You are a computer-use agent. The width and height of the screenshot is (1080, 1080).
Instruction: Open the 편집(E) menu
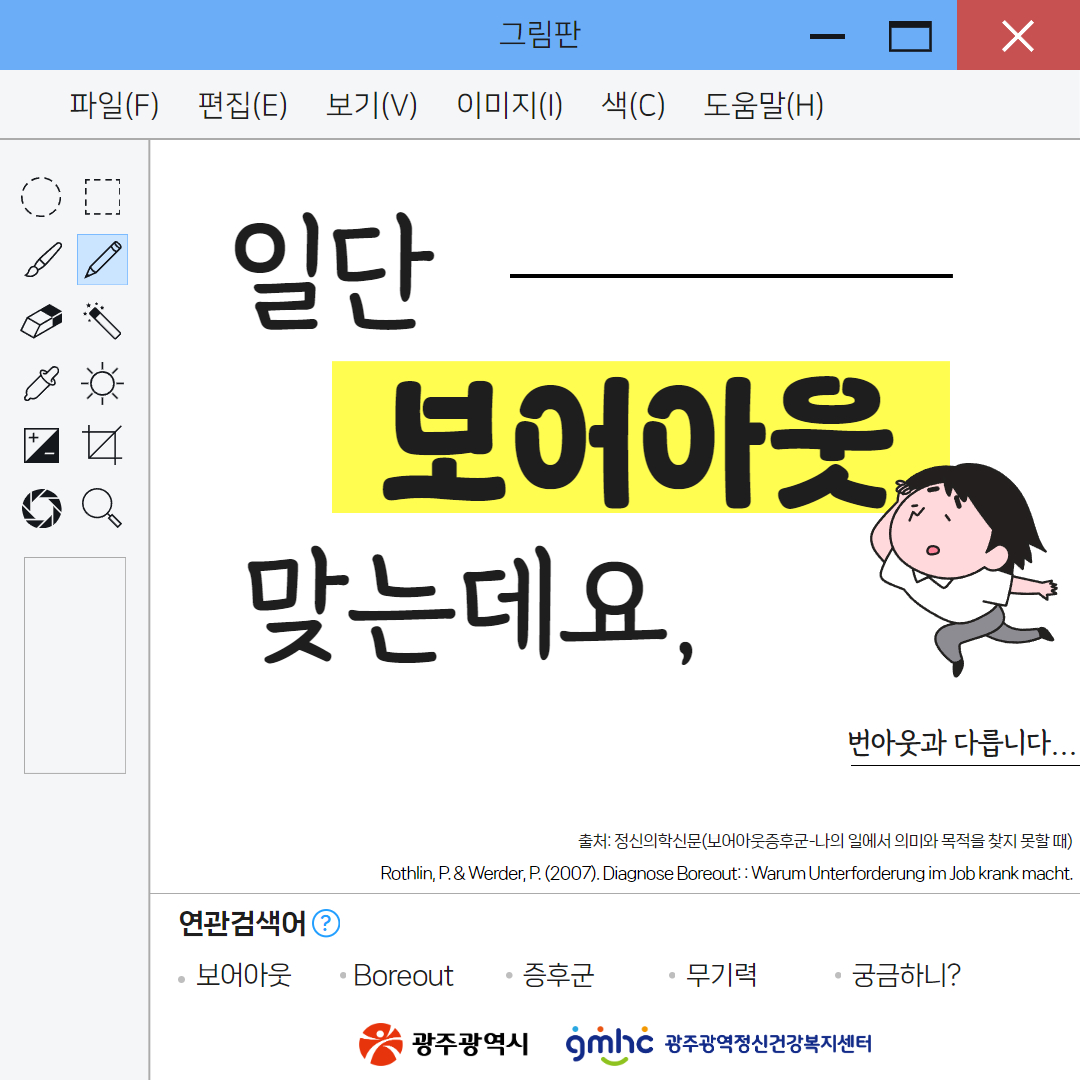pyautogui.click(x=243, y=105)
